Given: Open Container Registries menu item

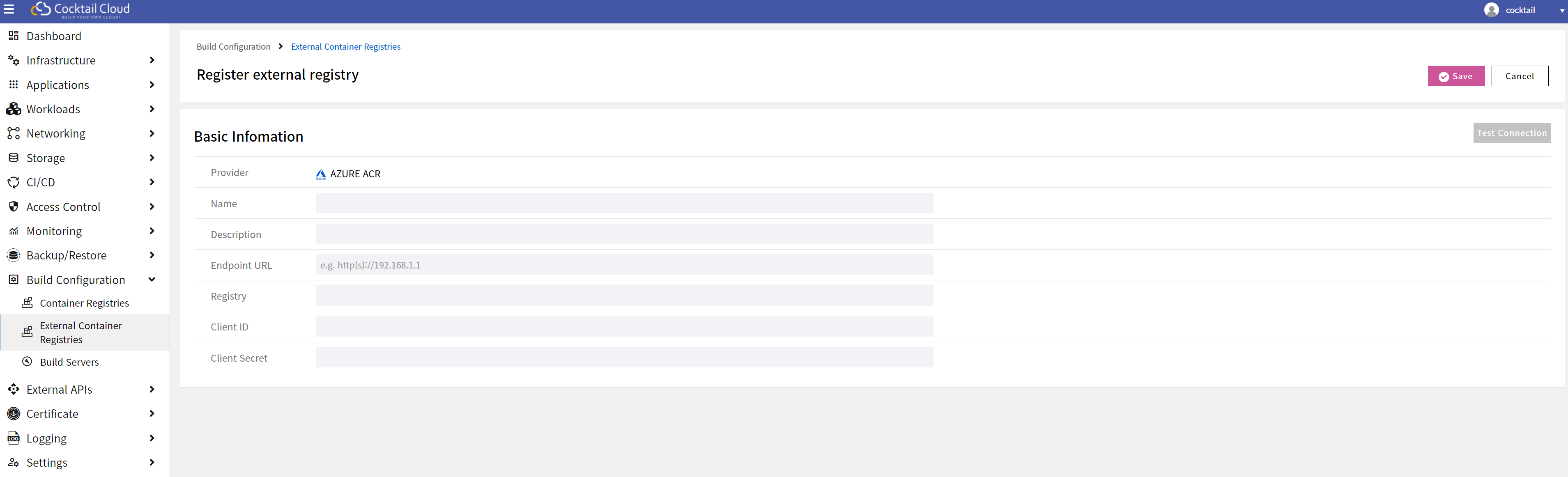Looking at the screenshot, I should (x=84, y=303).
